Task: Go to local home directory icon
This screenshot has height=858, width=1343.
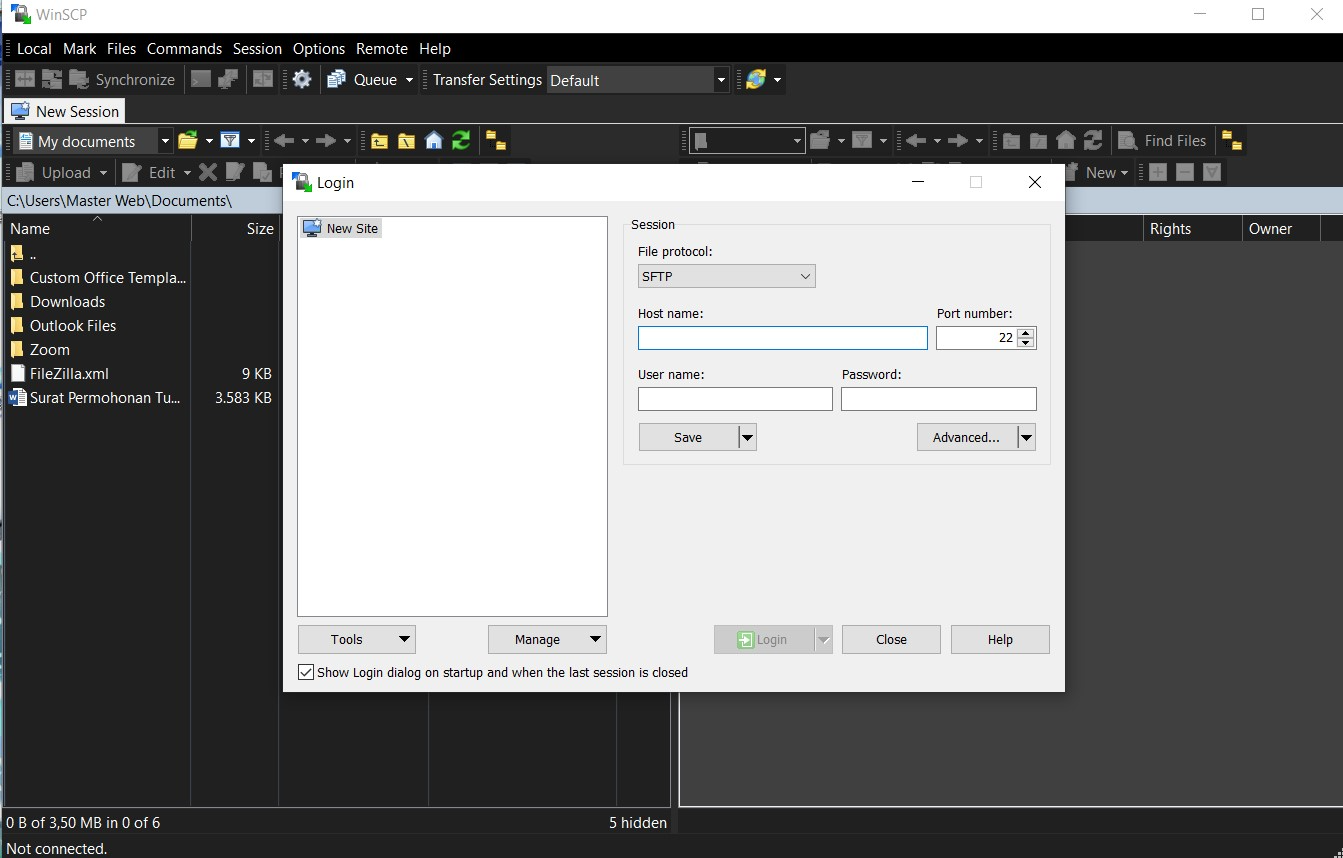Action: coord(433,141)
